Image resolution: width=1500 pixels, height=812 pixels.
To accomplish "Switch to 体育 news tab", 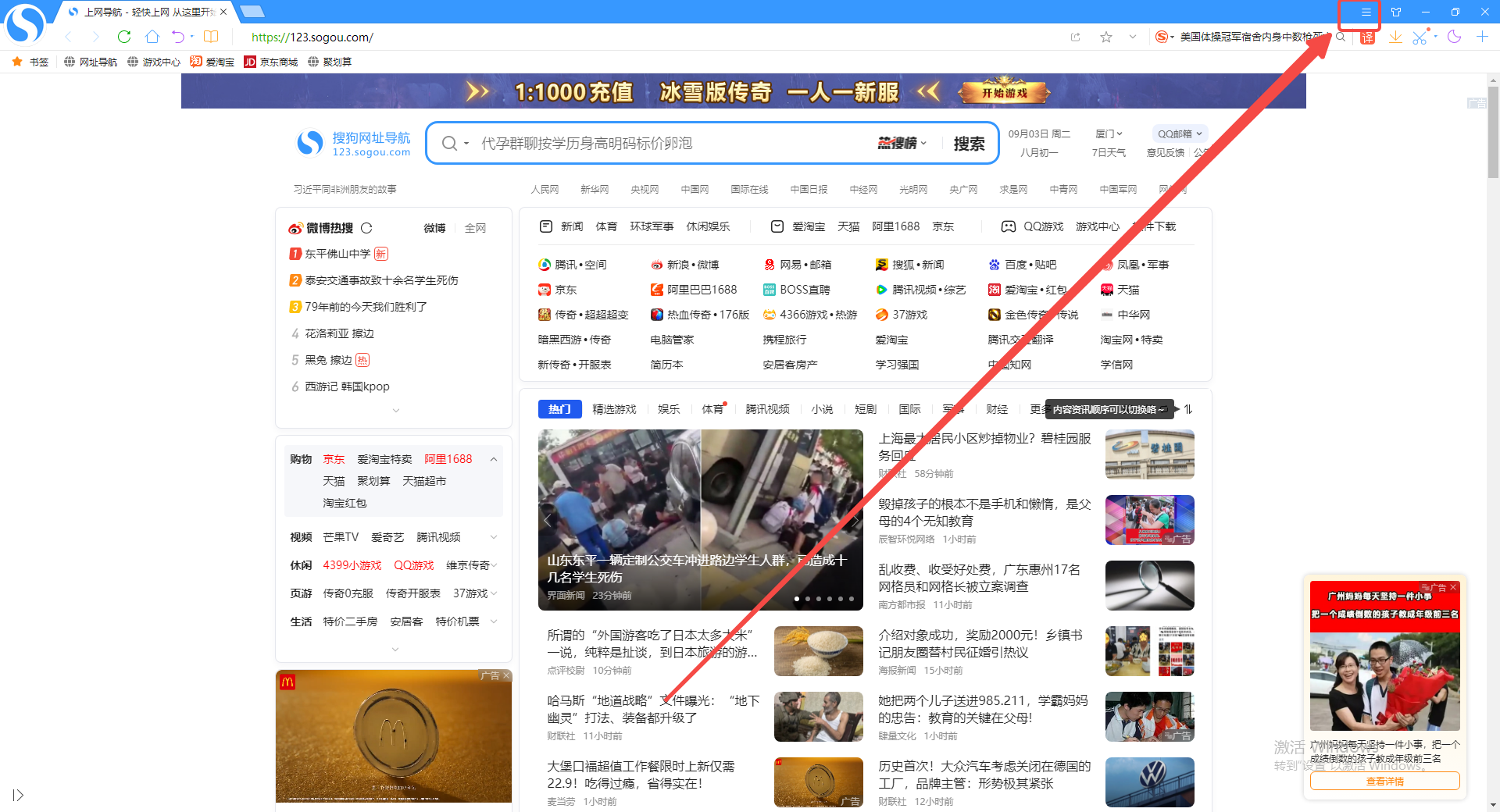I will (712, 409).
